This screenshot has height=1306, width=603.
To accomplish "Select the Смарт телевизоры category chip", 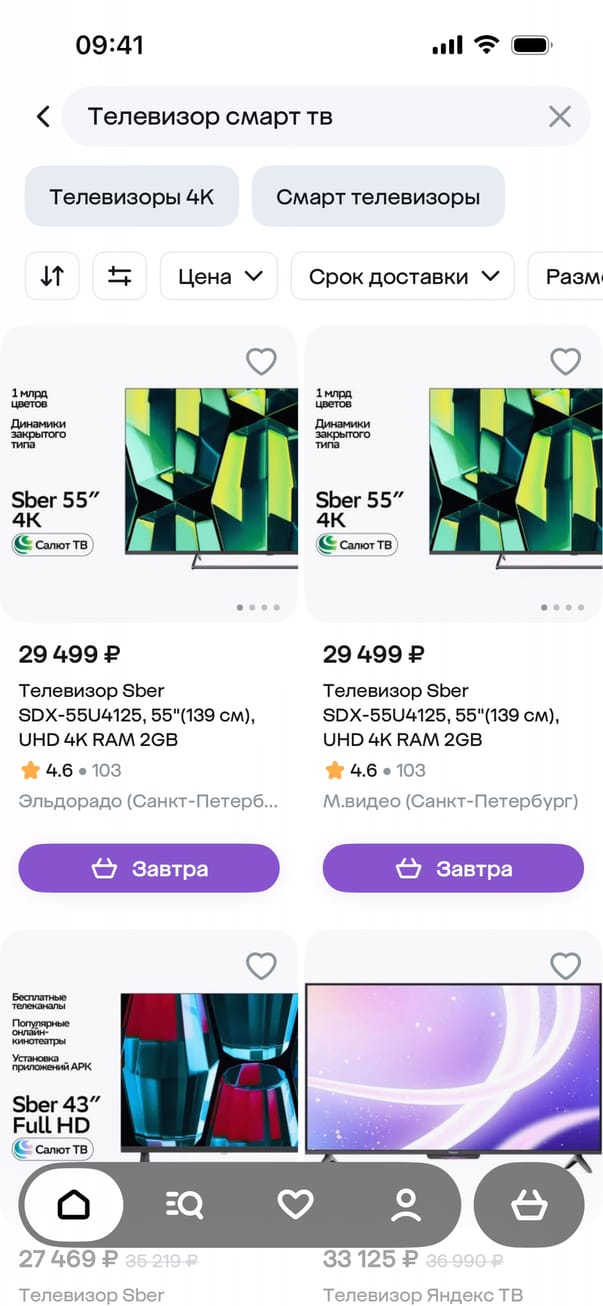I will click(x=378, y=197).
